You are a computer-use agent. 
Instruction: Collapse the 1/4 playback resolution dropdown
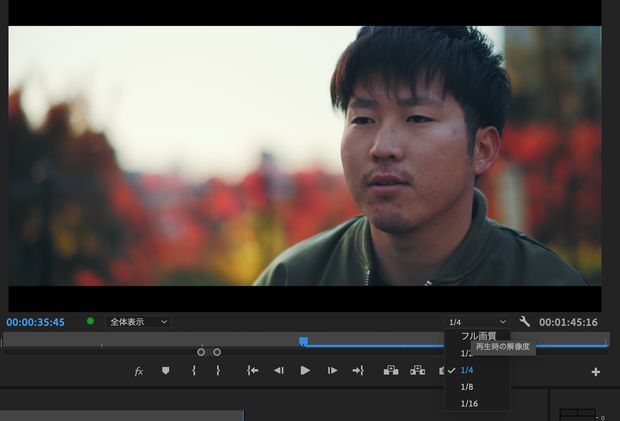click(x=478, y=322)
